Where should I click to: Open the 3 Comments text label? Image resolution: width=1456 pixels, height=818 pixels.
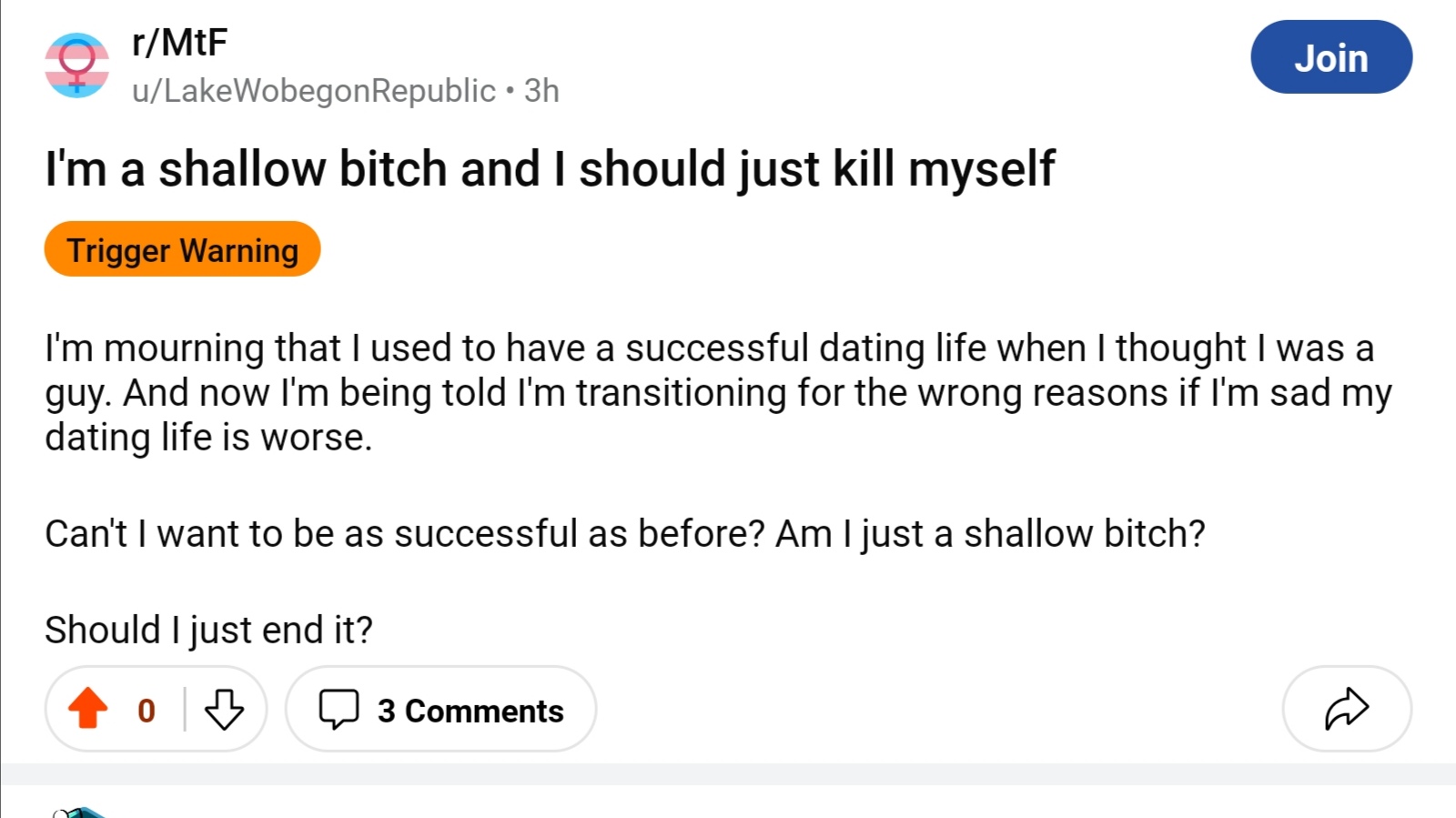470,711
